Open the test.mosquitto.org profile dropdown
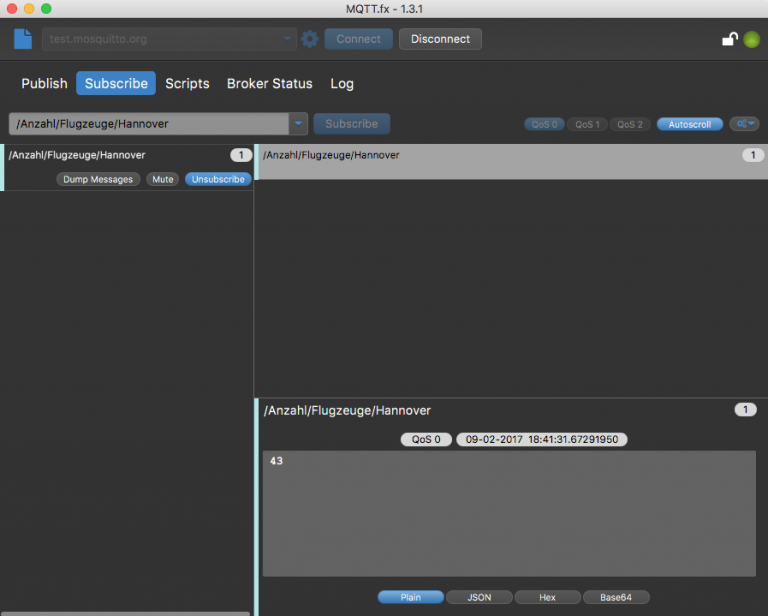 [x=169, y=39]
